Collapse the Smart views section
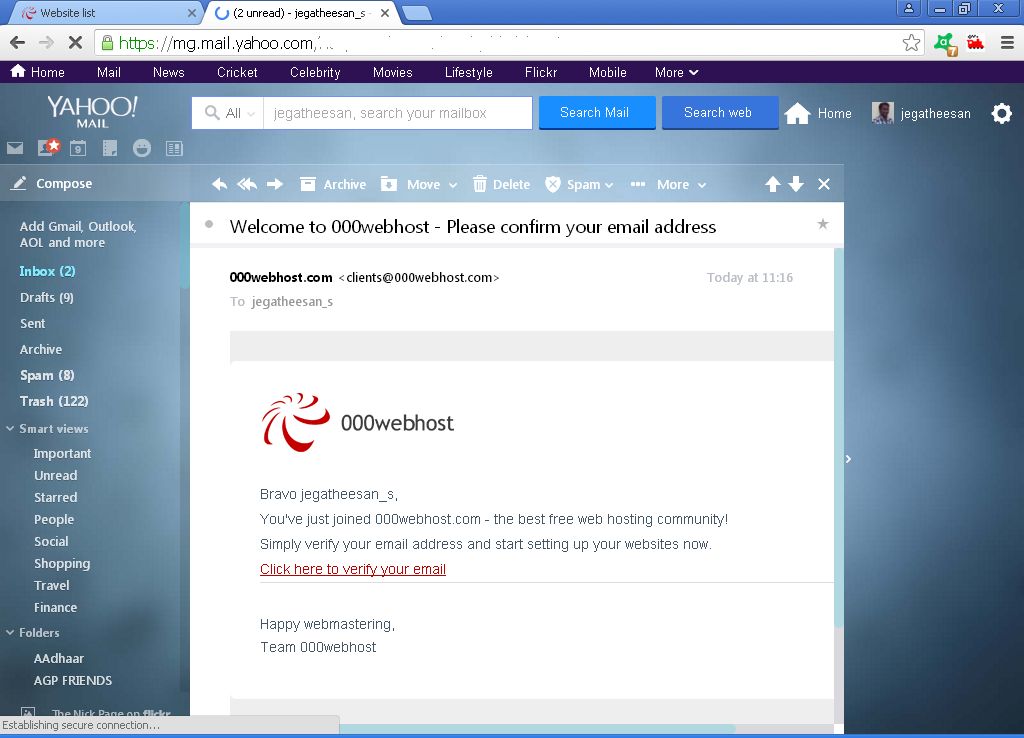 [10, 428]
